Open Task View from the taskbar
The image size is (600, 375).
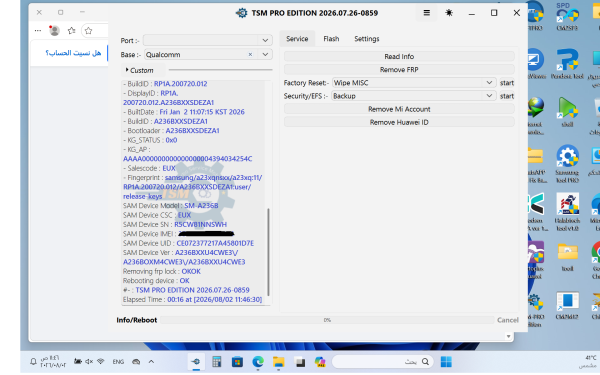point(300,362)
